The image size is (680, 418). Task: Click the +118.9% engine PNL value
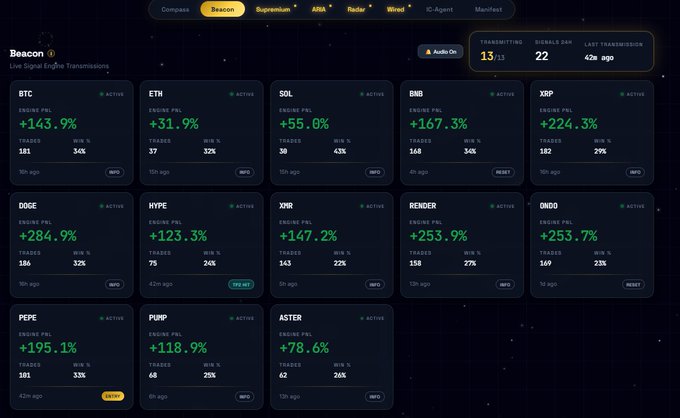(x=178, y=348)
